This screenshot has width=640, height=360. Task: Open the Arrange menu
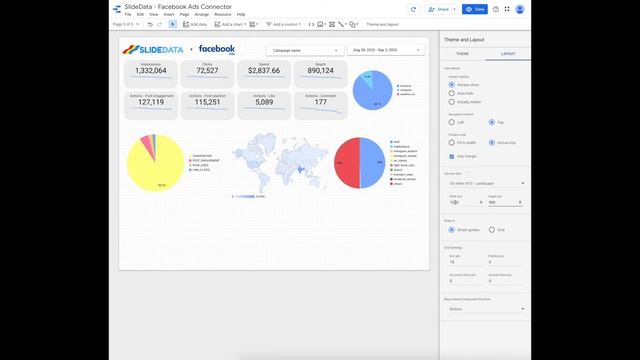pyautogui.click(x=202, y=14)
